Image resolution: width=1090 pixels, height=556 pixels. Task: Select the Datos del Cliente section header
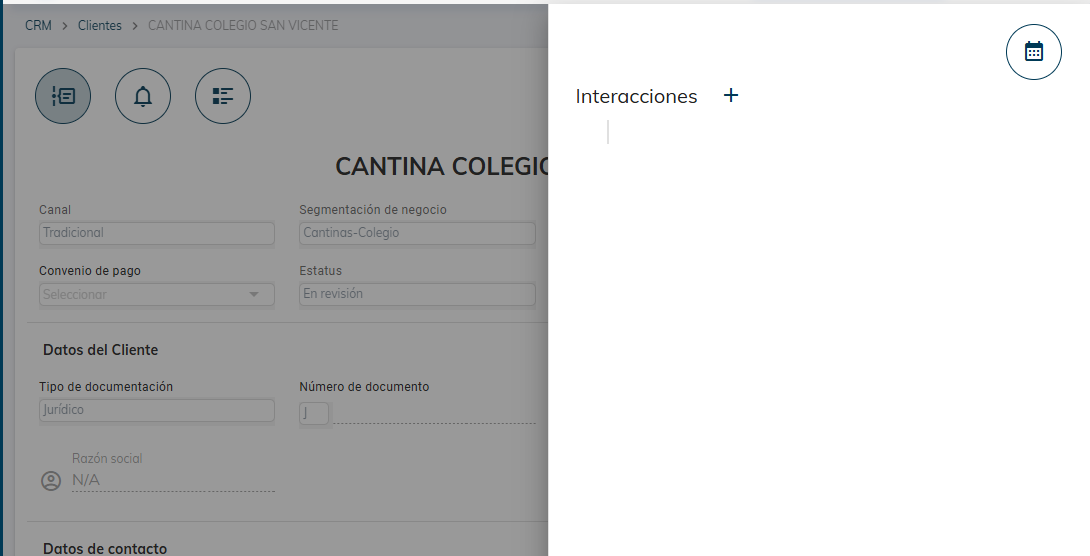coord(100,350)
